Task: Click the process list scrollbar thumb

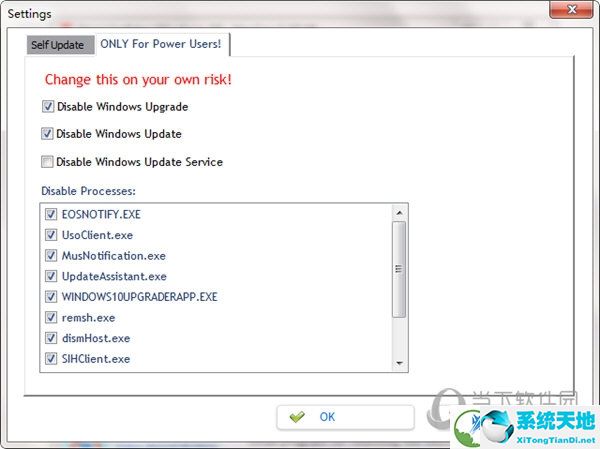Action: 399,269
